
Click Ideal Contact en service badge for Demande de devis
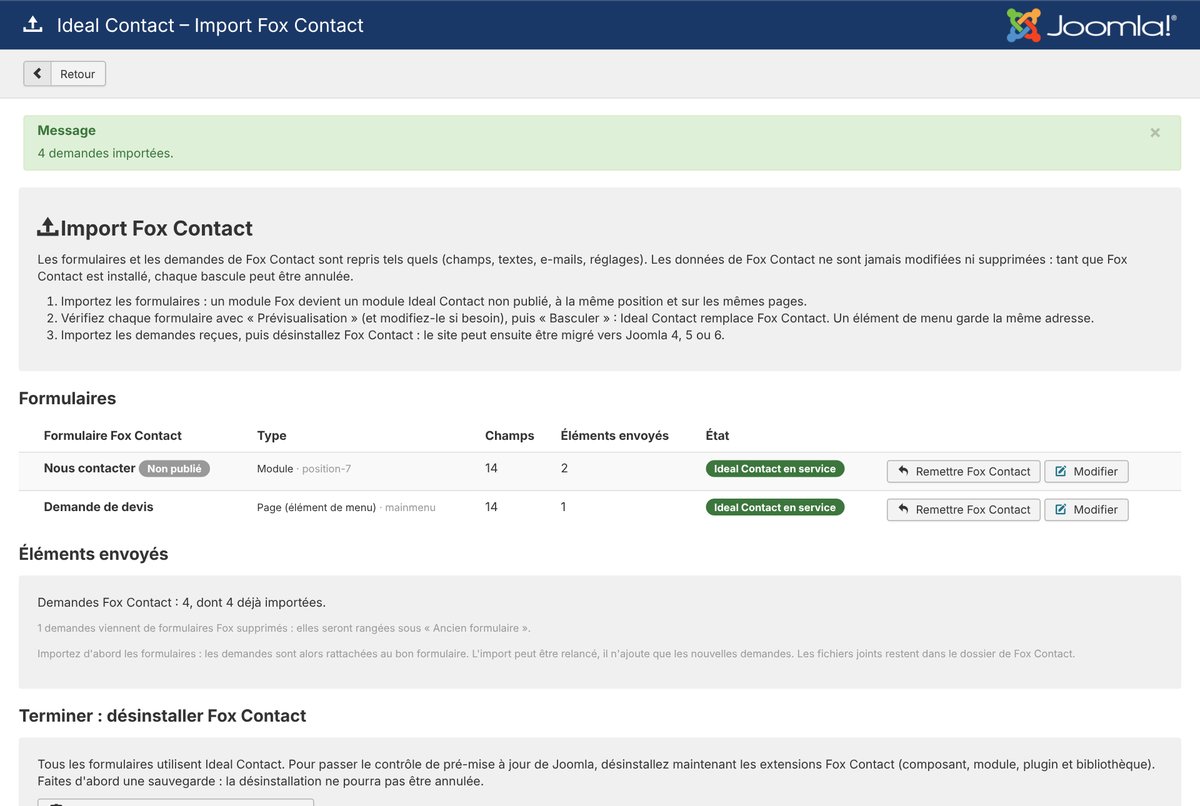[x=775, y=507]
